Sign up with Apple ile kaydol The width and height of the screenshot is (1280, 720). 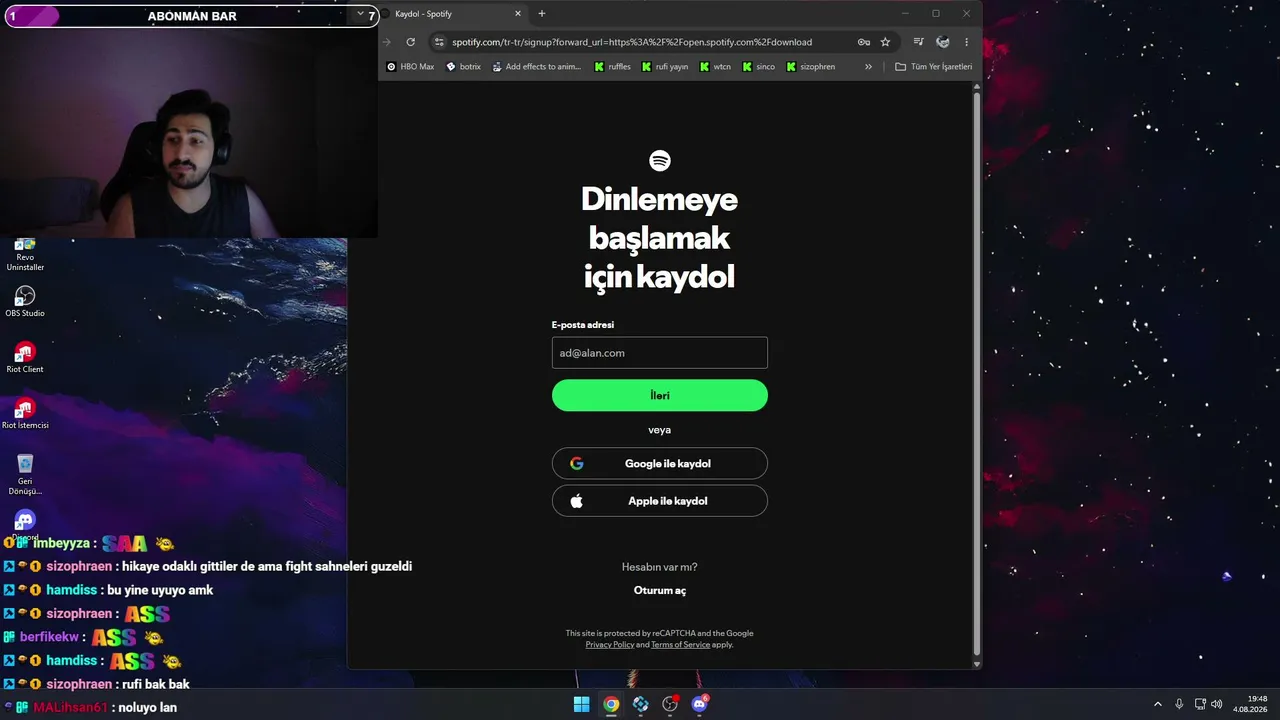coord(660,501)
